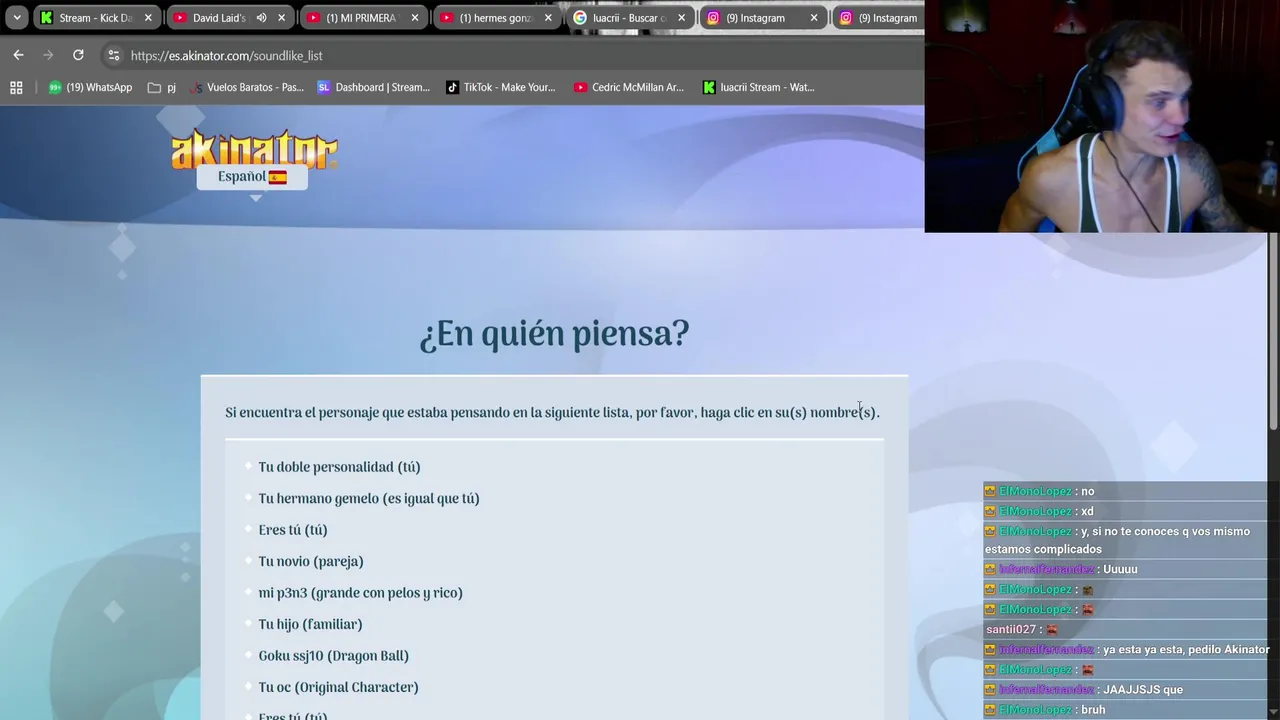Click santii027 username in chat
The image size is (1280, 720).
[1011, 629]
